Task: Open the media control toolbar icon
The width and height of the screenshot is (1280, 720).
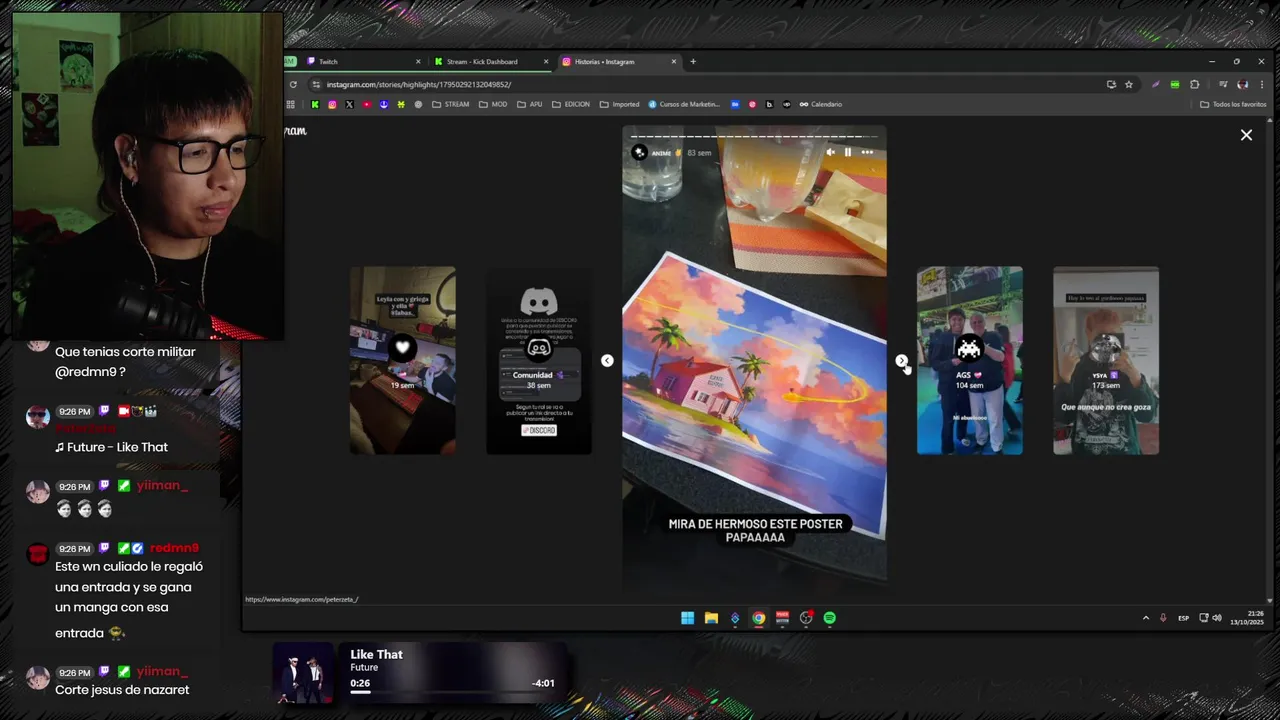Action: click(1223, 85)
